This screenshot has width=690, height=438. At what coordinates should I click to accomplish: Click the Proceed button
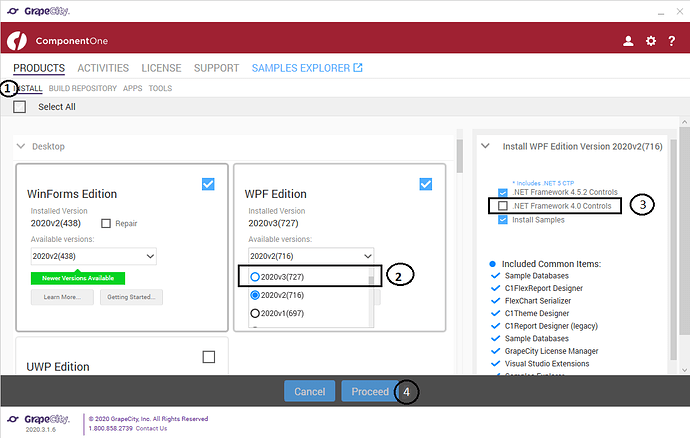[370, 391]
